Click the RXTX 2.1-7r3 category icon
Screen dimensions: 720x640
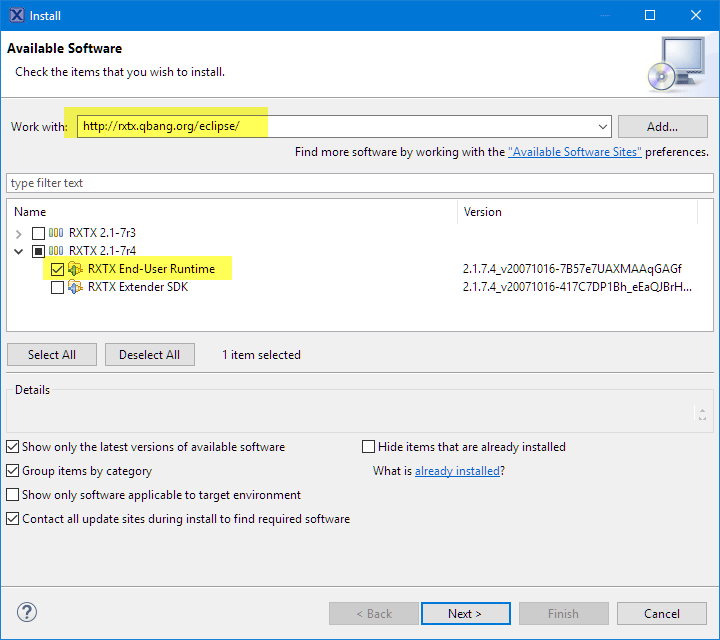click(57, 233)
